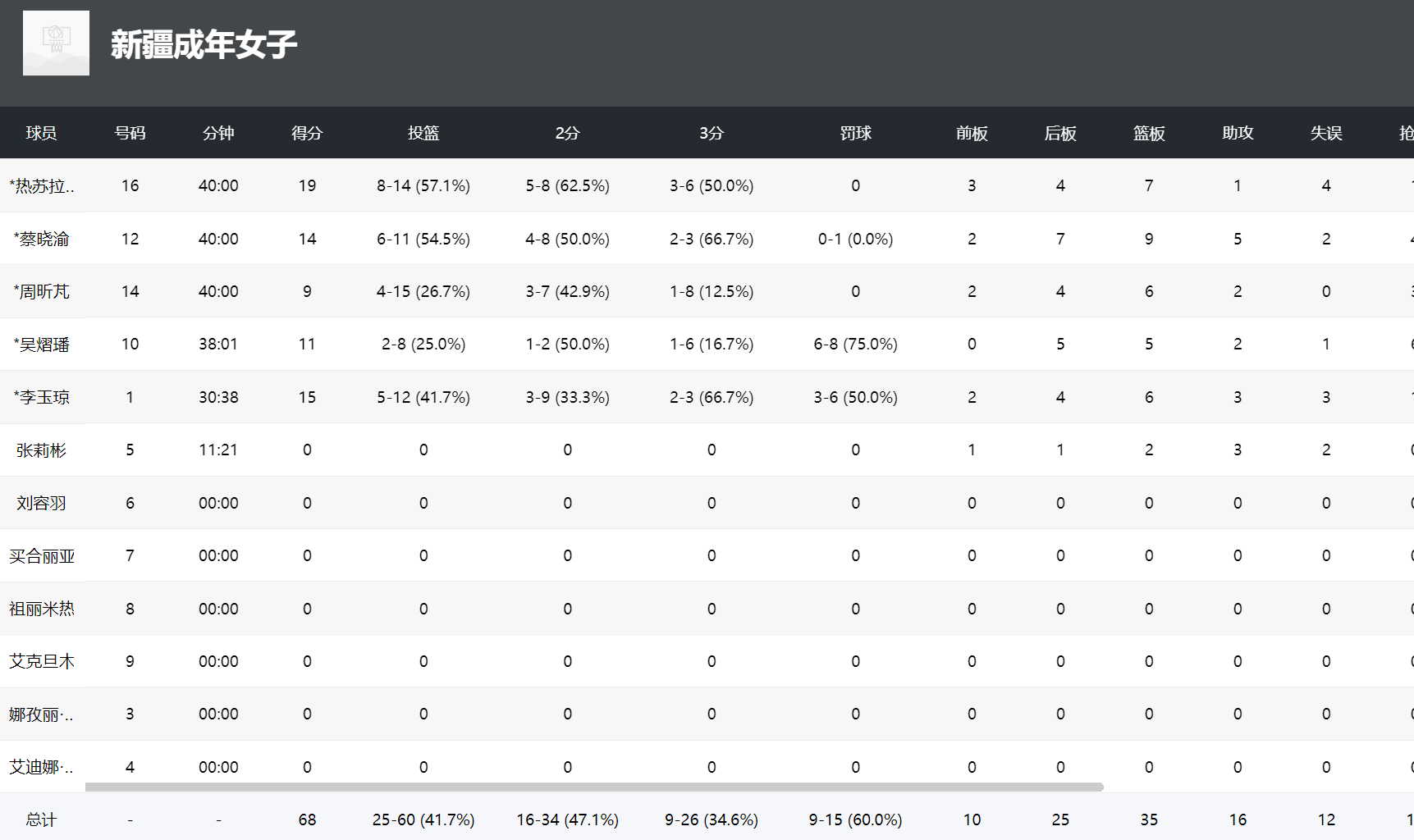Click player name 李玉琼
Image resolution: width=1414 pixels, height=840 pixels.
coord(42,397)
